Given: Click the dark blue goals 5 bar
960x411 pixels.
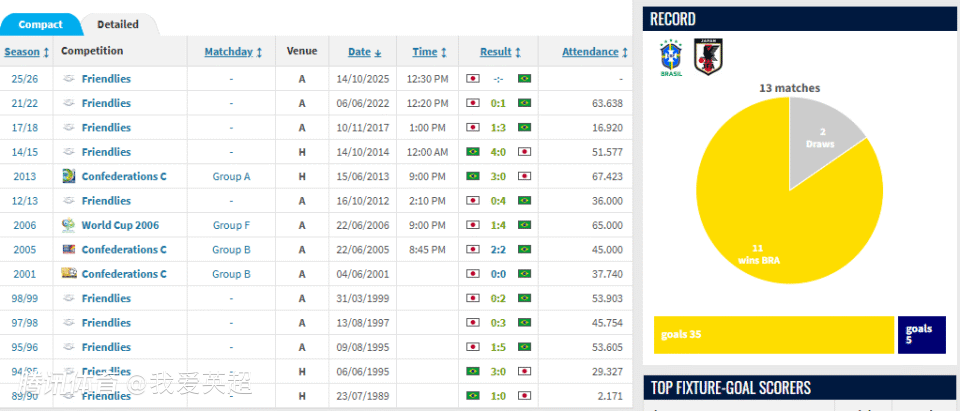Looking at the screenshot, I should click(x=921, y=334).
